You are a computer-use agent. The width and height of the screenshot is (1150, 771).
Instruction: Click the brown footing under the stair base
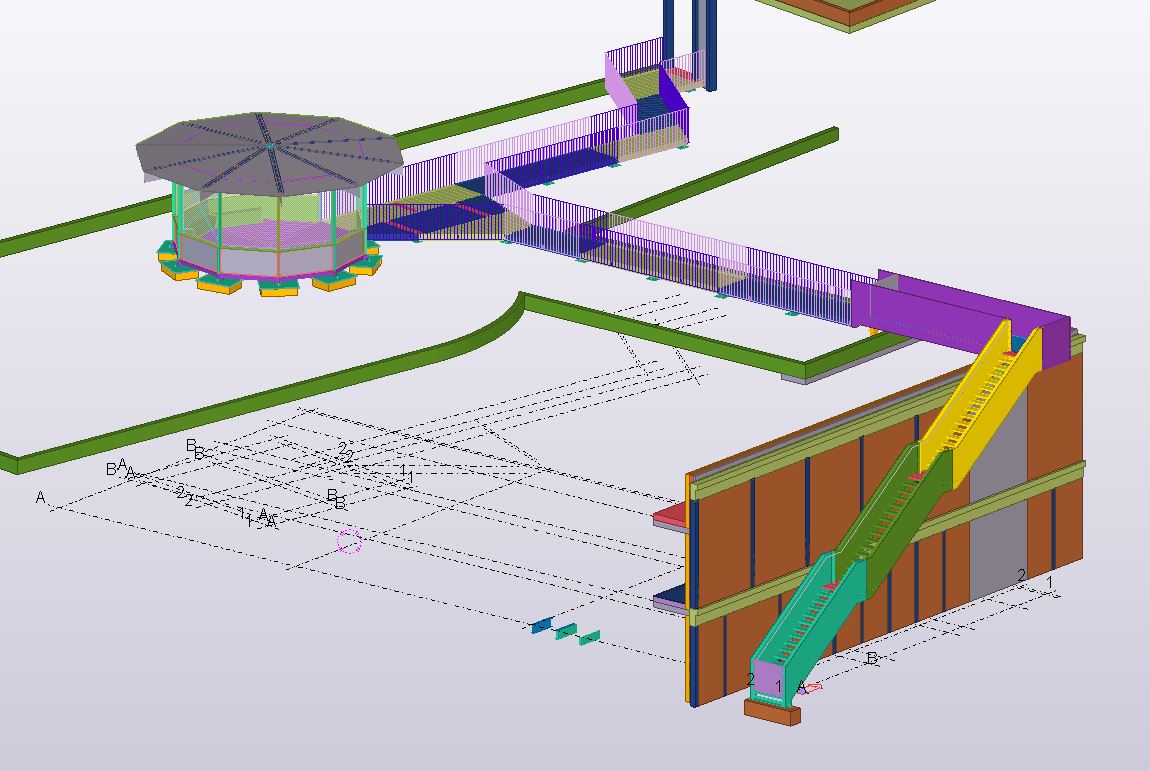pos(772,712)
